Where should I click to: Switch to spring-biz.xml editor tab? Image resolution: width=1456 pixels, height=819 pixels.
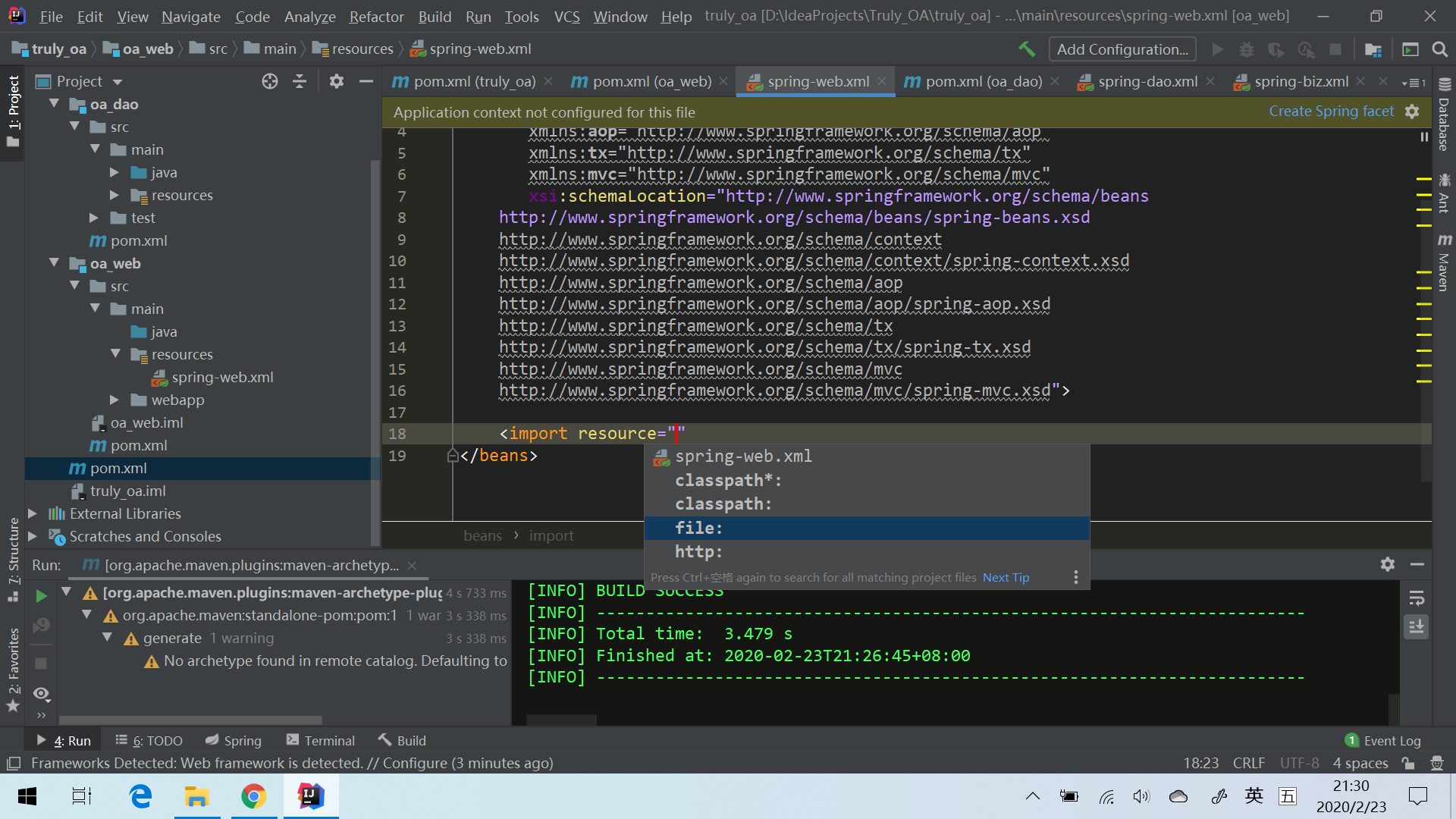pyautogui.click(x=1301, y=81)
